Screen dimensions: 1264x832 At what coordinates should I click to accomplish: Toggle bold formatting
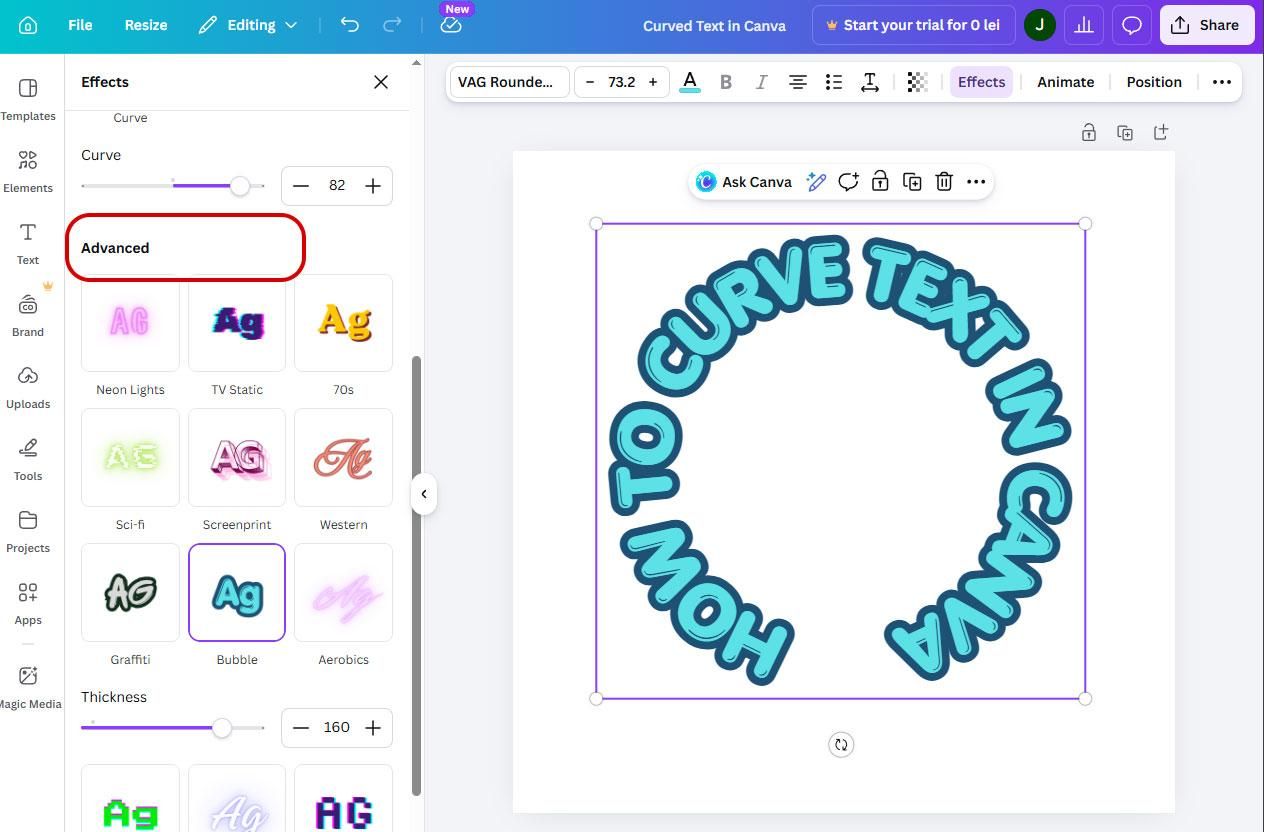pyautogui.click(x=726, y=82)
